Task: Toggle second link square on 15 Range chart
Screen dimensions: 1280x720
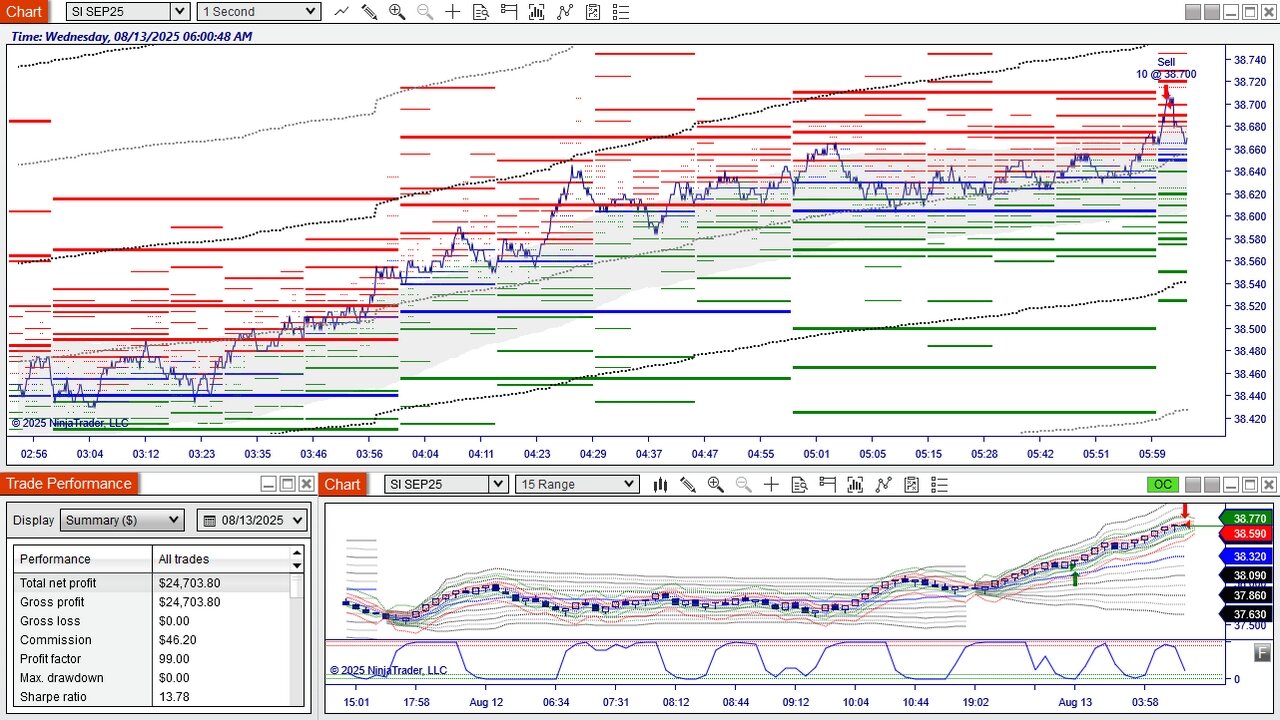Action: pyautogui.click(x=1211, y=484)
